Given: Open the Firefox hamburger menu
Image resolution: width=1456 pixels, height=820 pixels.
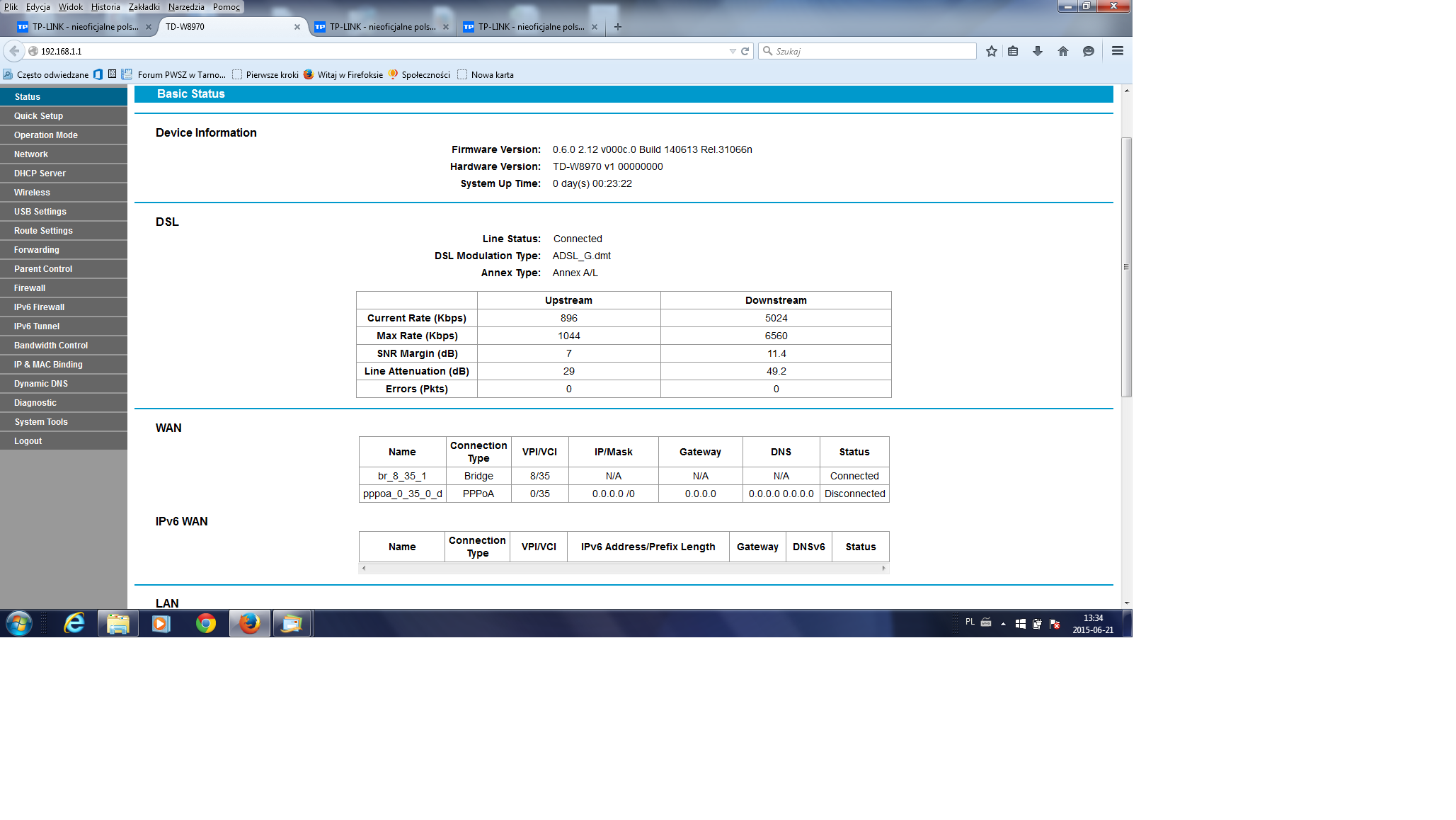Looking at the screenshot, I should (x=1117, y=51).
